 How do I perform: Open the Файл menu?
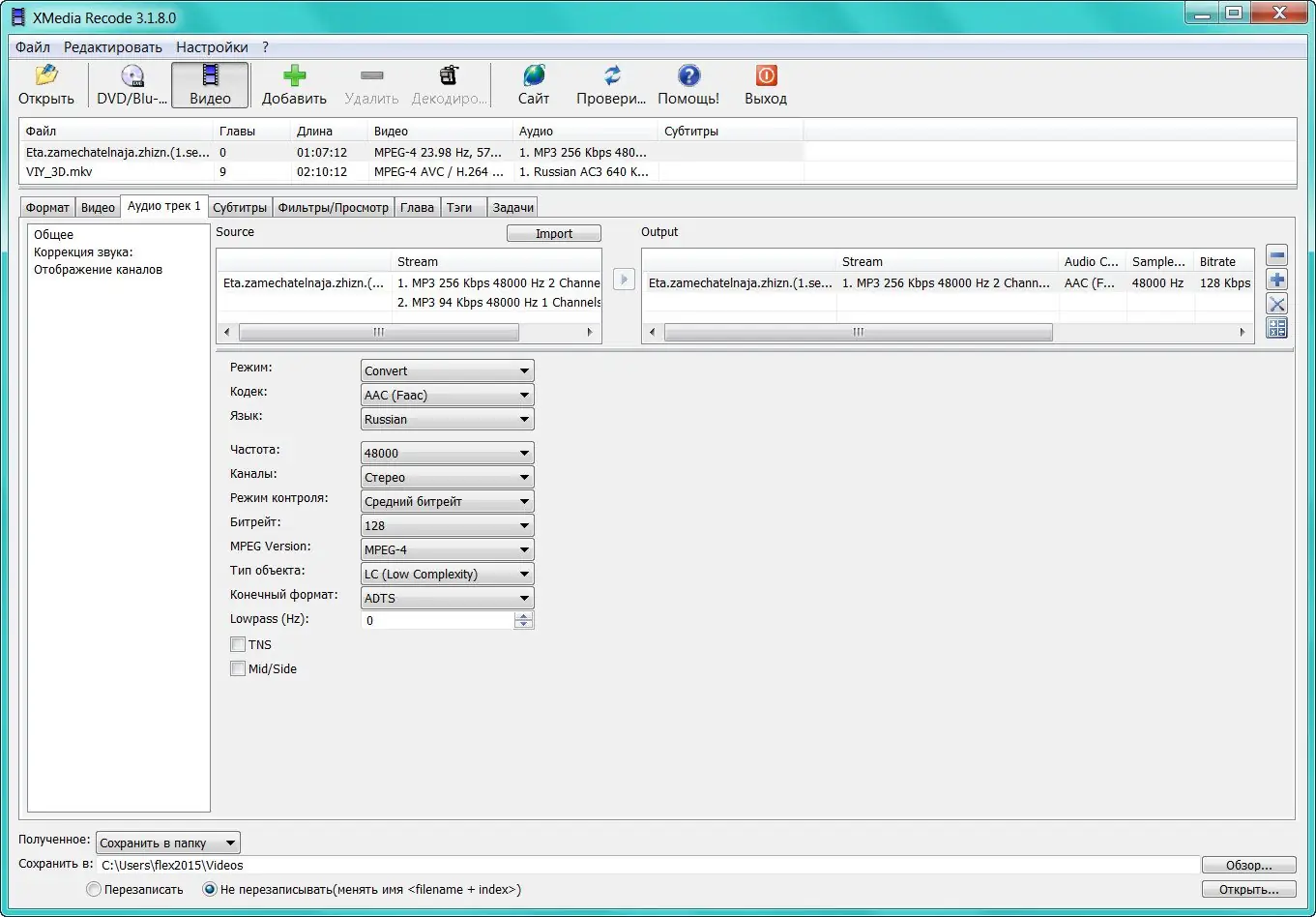click(33, 47)
